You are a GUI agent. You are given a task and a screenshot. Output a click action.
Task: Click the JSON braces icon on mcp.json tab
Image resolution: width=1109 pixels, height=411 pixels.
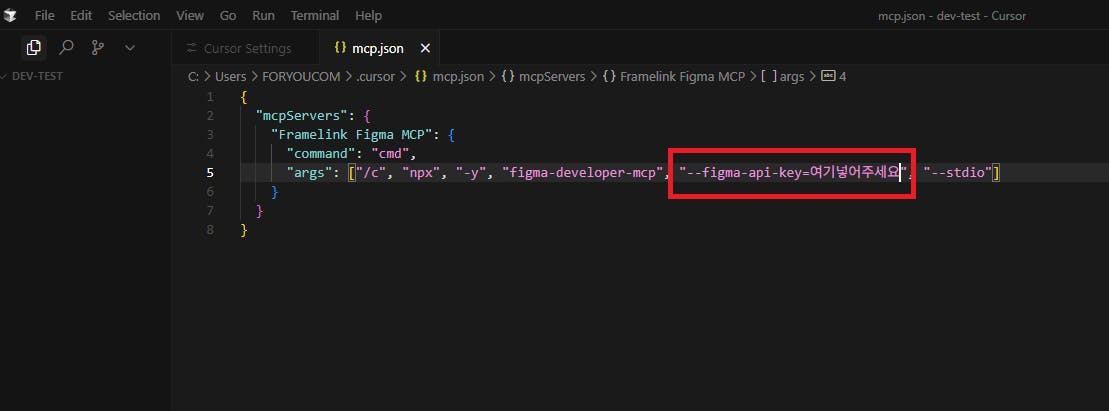point(340,48)
